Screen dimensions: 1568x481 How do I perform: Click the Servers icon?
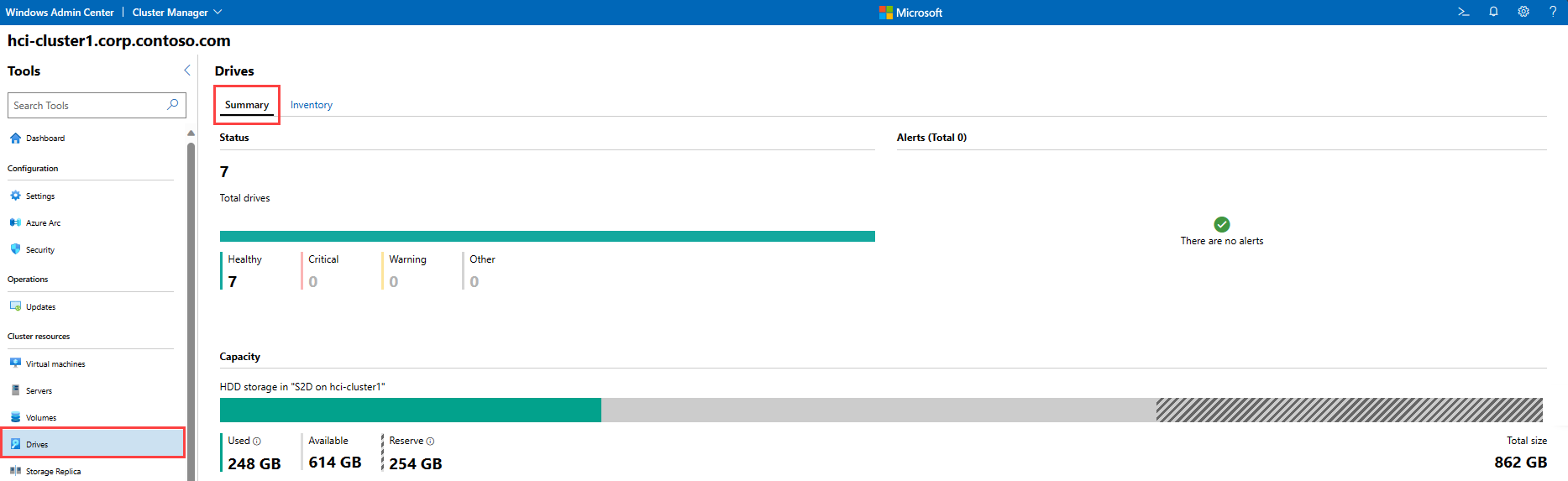[x=15, y=390]
